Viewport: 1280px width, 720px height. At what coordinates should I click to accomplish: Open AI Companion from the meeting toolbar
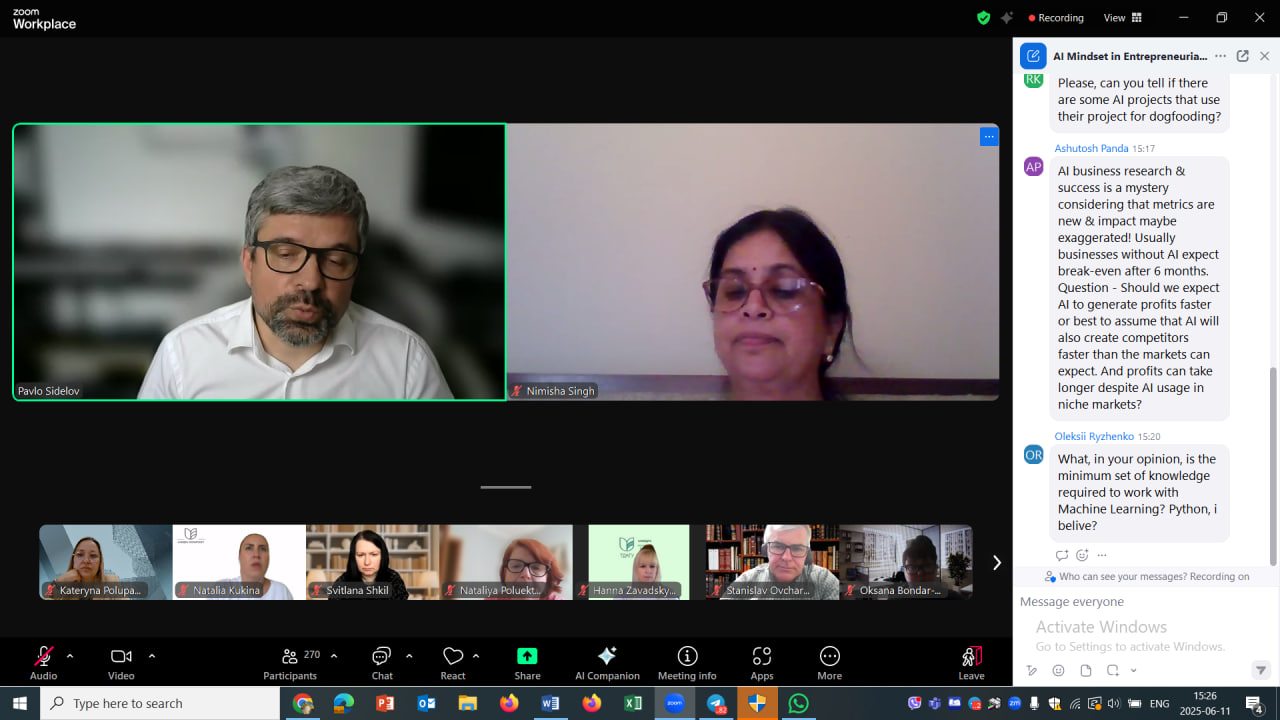pos(607,662)
